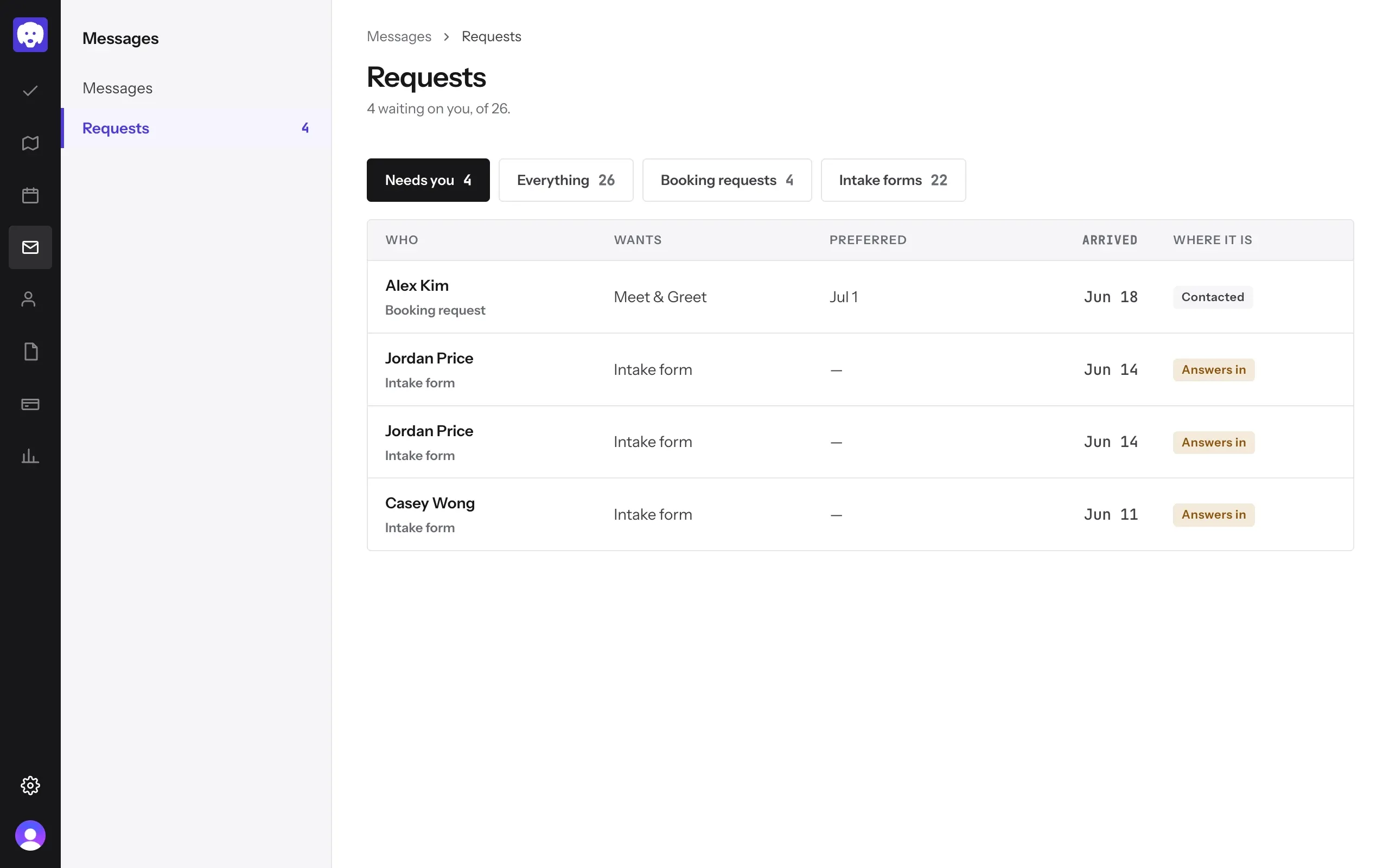Click the Jun 11 arrived date
This screenshot has height=868, width=1389.
click(x=1111, y=514)
